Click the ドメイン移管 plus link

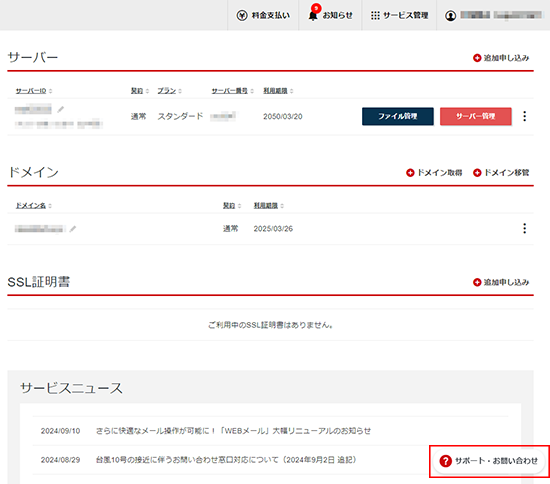[x=501, y=173]
